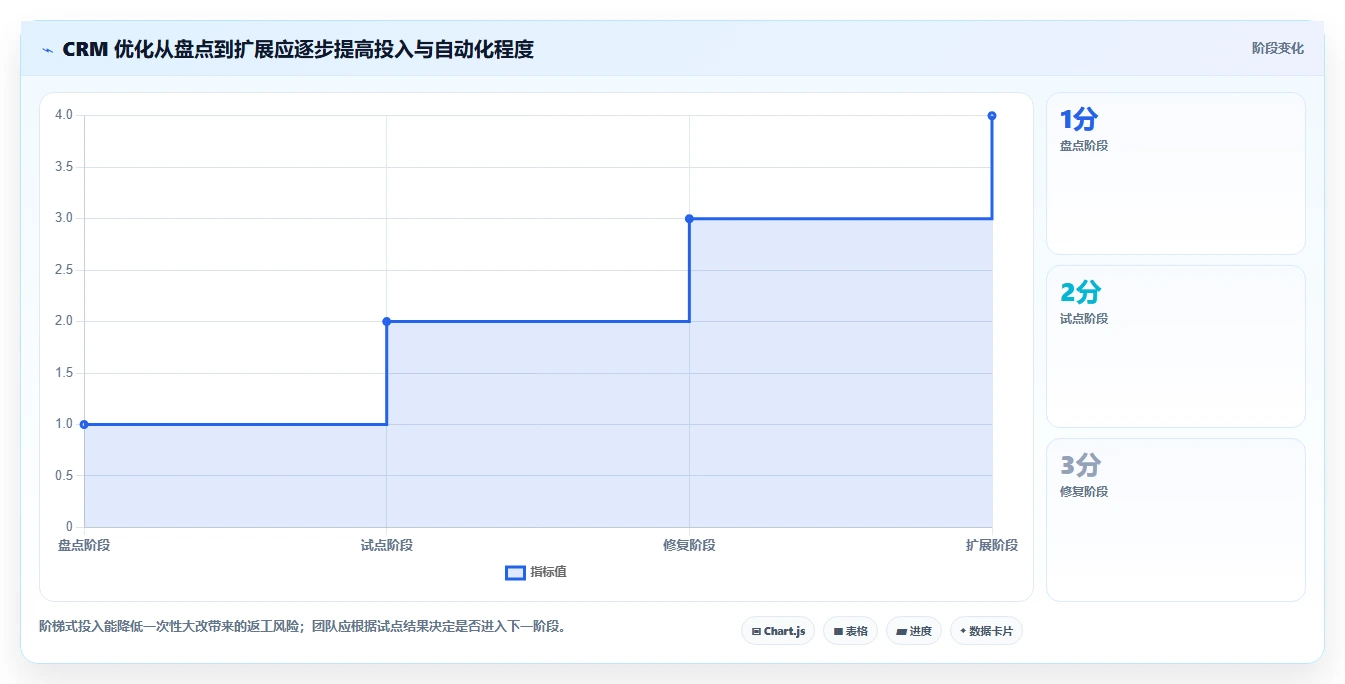Open the 1分 盘点阶段 card

coord(1176,174)
